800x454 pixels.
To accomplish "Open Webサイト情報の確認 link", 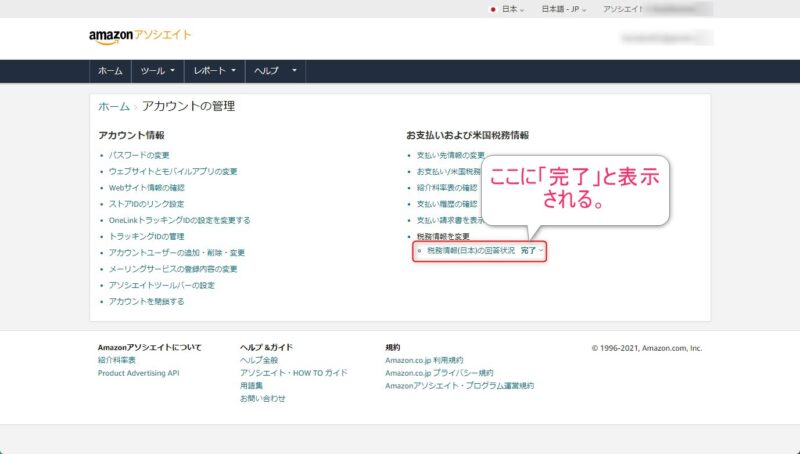I will (146, 188).
